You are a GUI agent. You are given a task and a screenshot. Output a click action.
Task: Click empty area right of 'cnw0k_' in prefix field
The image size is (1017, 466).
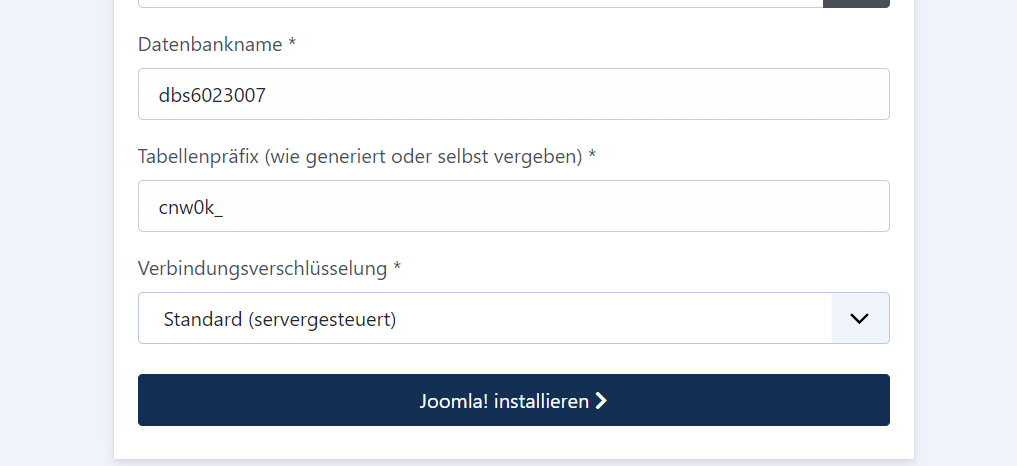(551, 206)
